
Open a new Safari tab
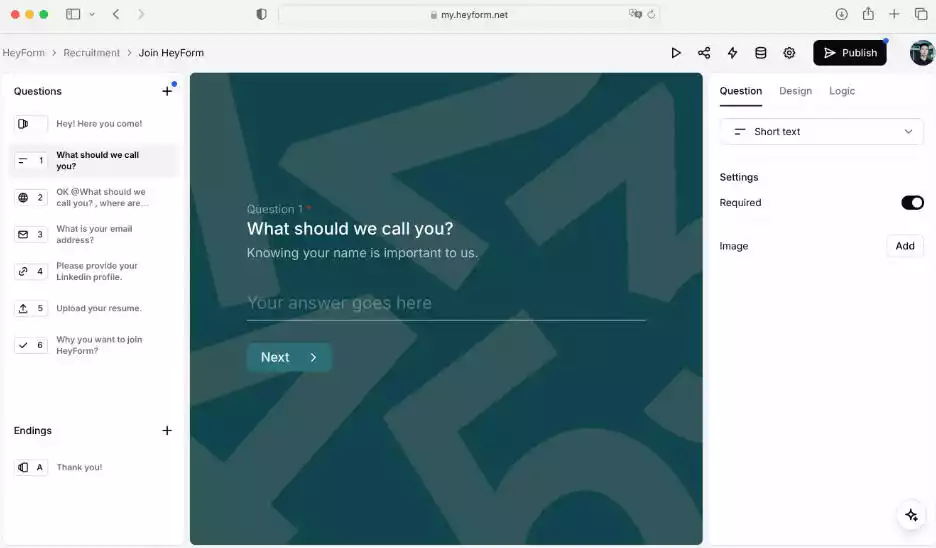[894, 14]
